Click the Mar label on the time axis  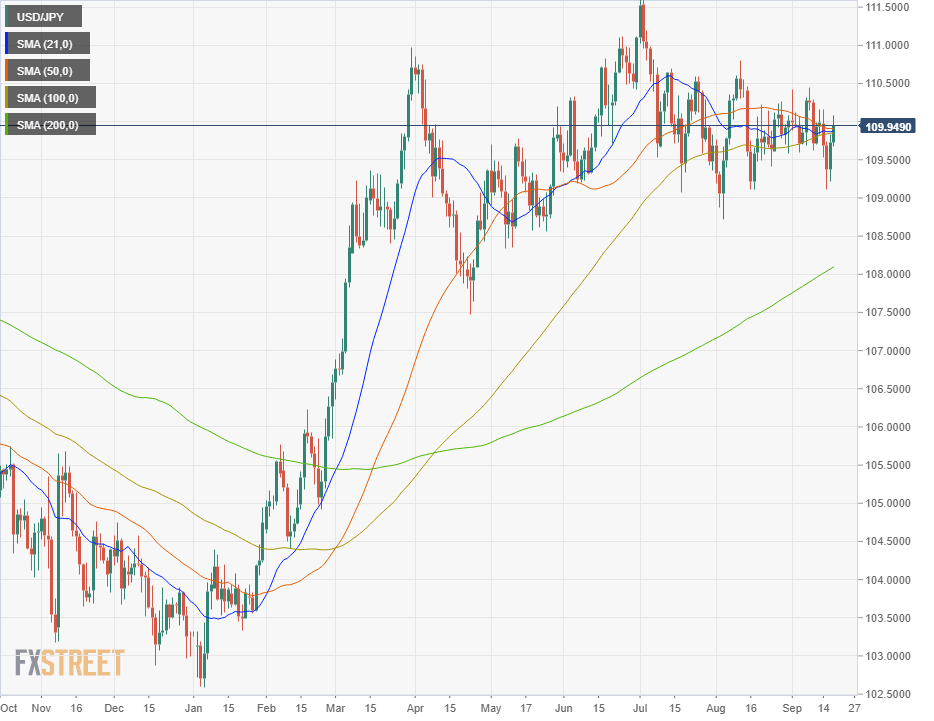336,708
